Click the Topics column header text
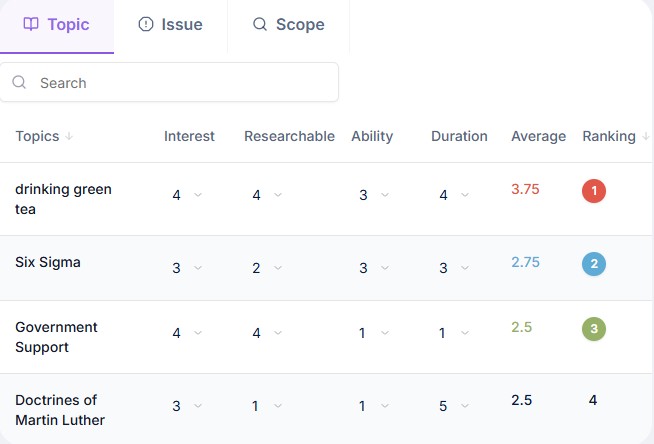 point(37,136)
